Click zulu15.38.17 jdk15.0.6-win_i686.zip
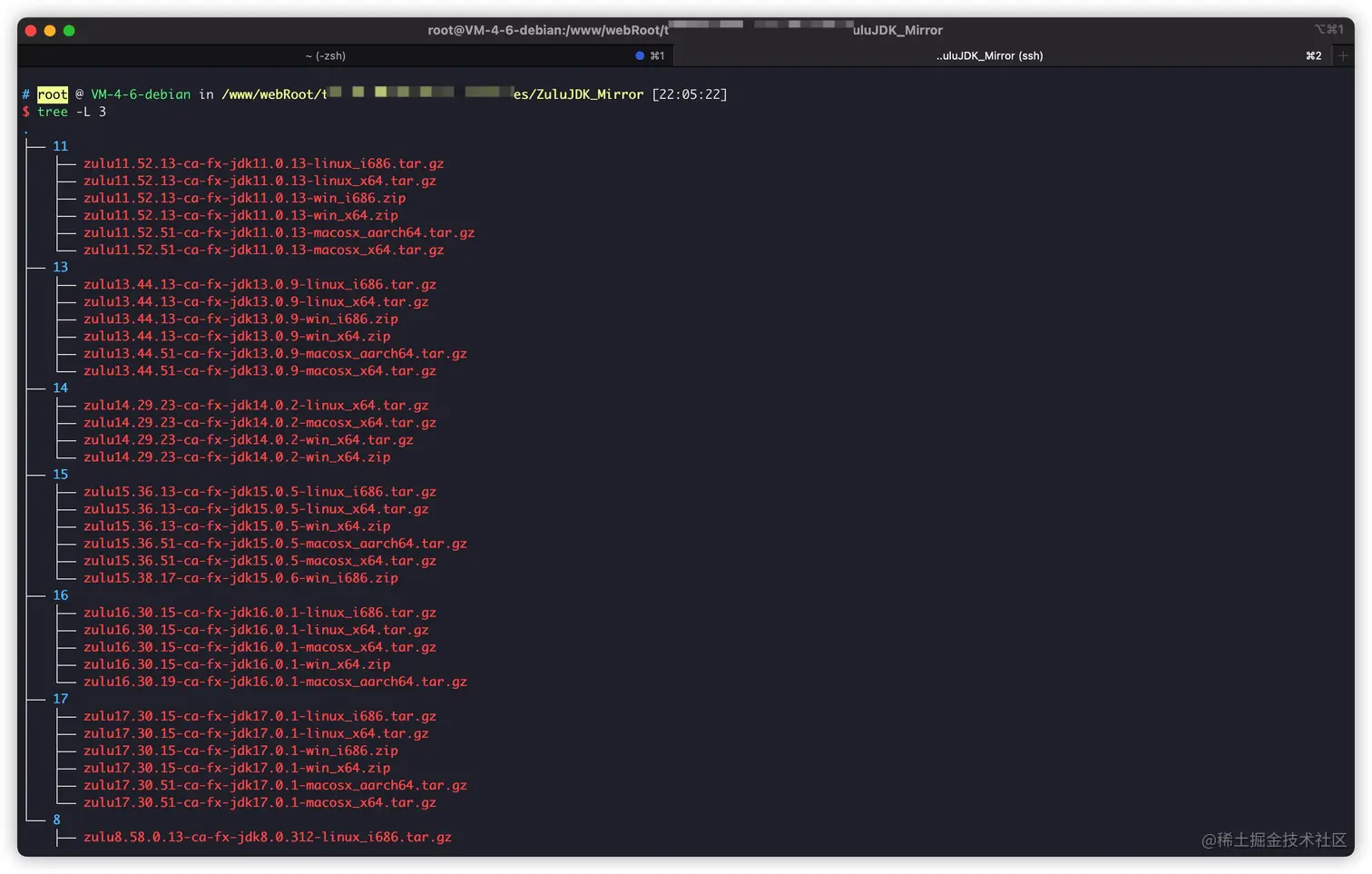Viewport: 1372px width, 874px height. pos(240,577)
